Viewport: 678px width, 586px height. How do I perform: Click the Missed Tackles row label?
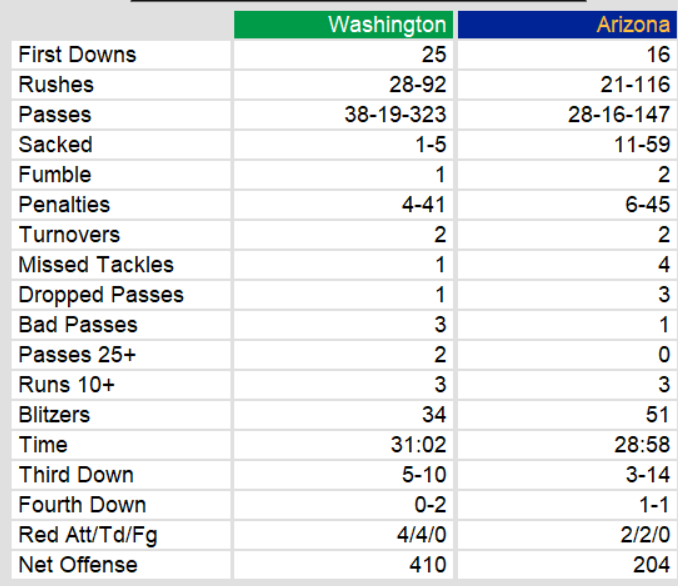click(96, 265)
